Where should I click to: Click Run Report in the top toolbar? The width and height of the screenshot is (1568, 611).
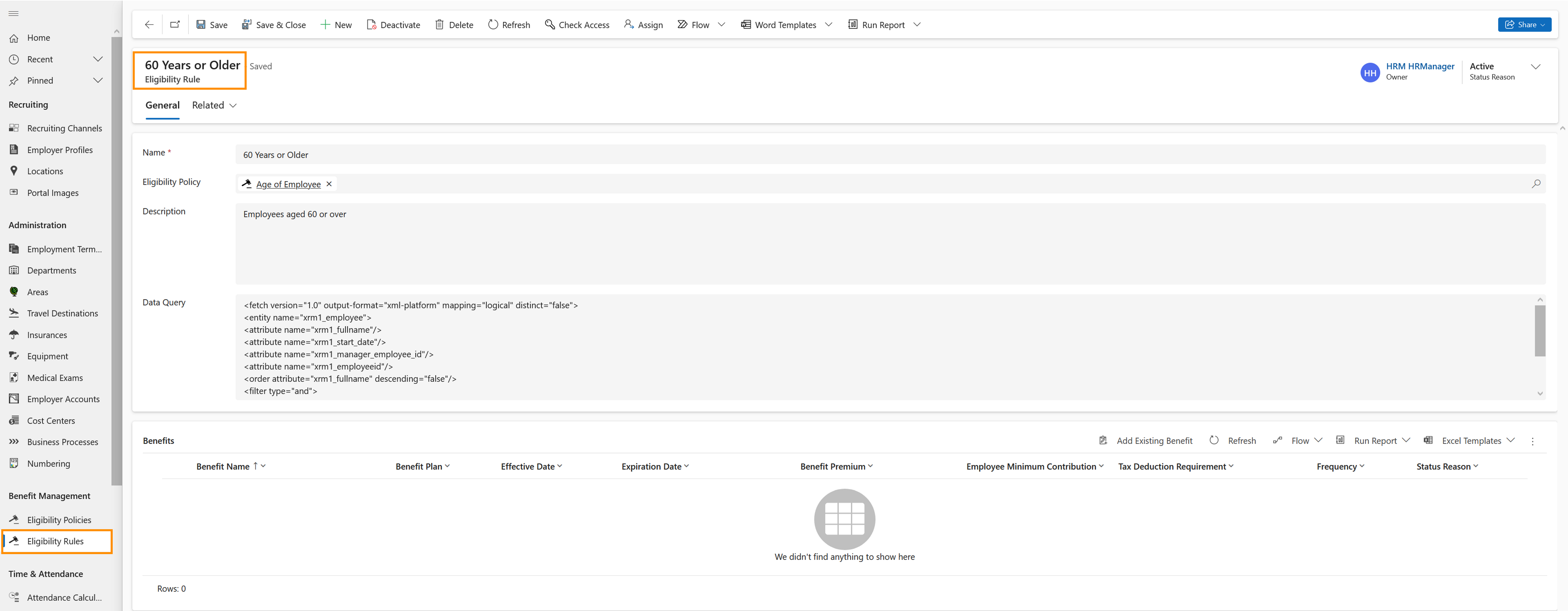click(877, 25)
